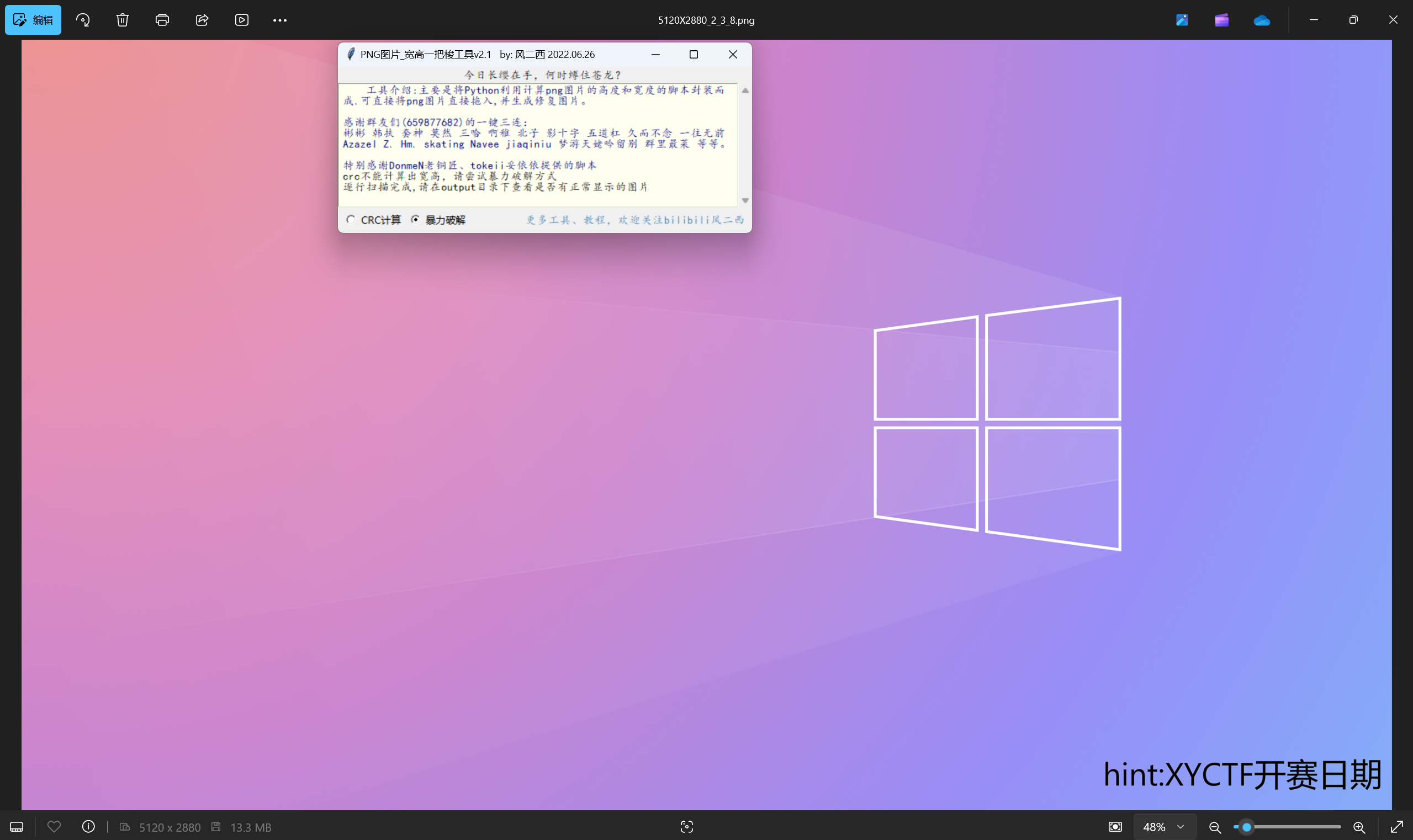The width and height of the screenshot is (1413, 840).
Task: Click the feather icon of PNG tool window
Action: [x=351, y=54]
